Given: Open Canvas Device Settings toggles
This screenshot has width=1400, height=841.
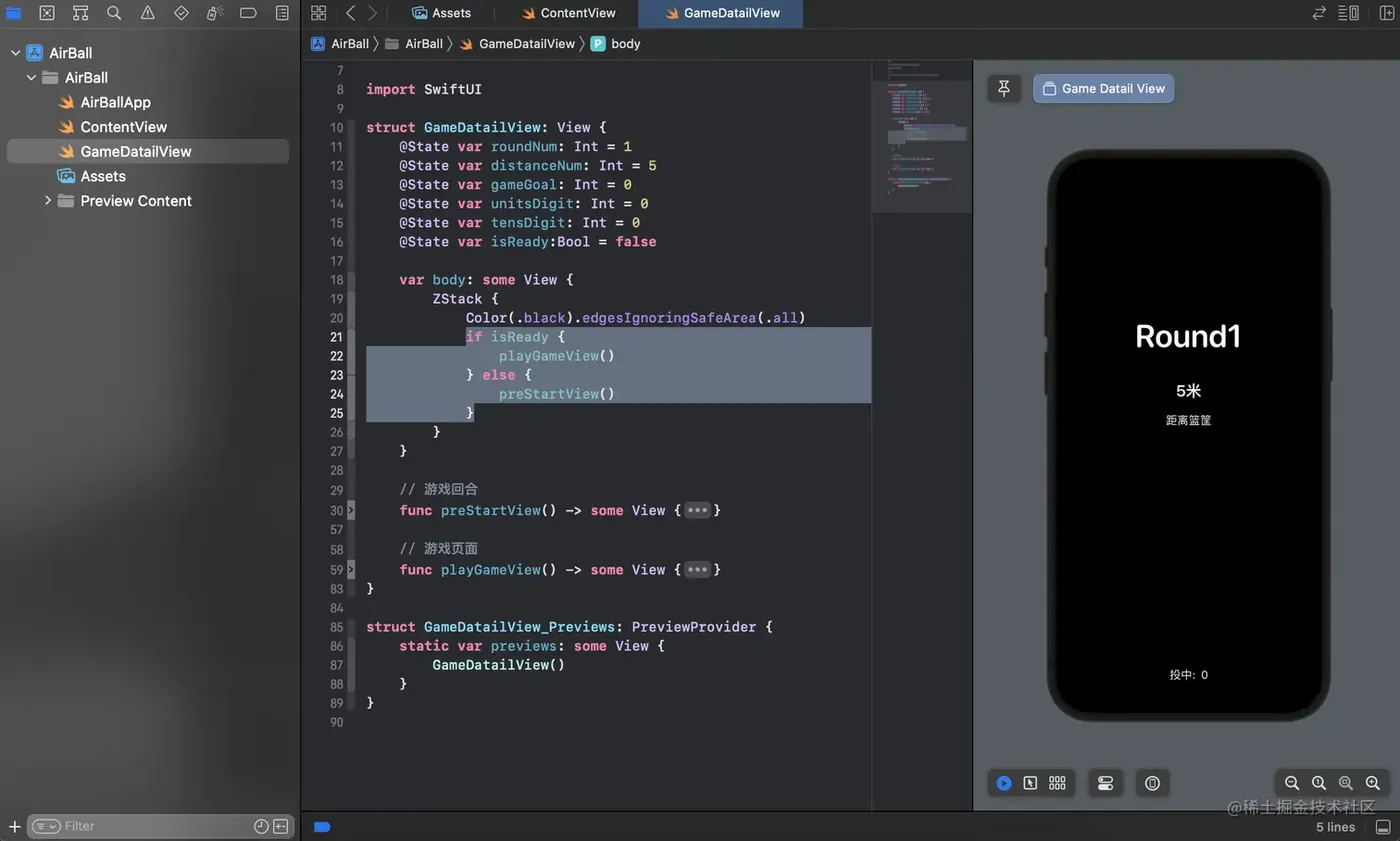Looking at the screenshot, I should 1105,783.
